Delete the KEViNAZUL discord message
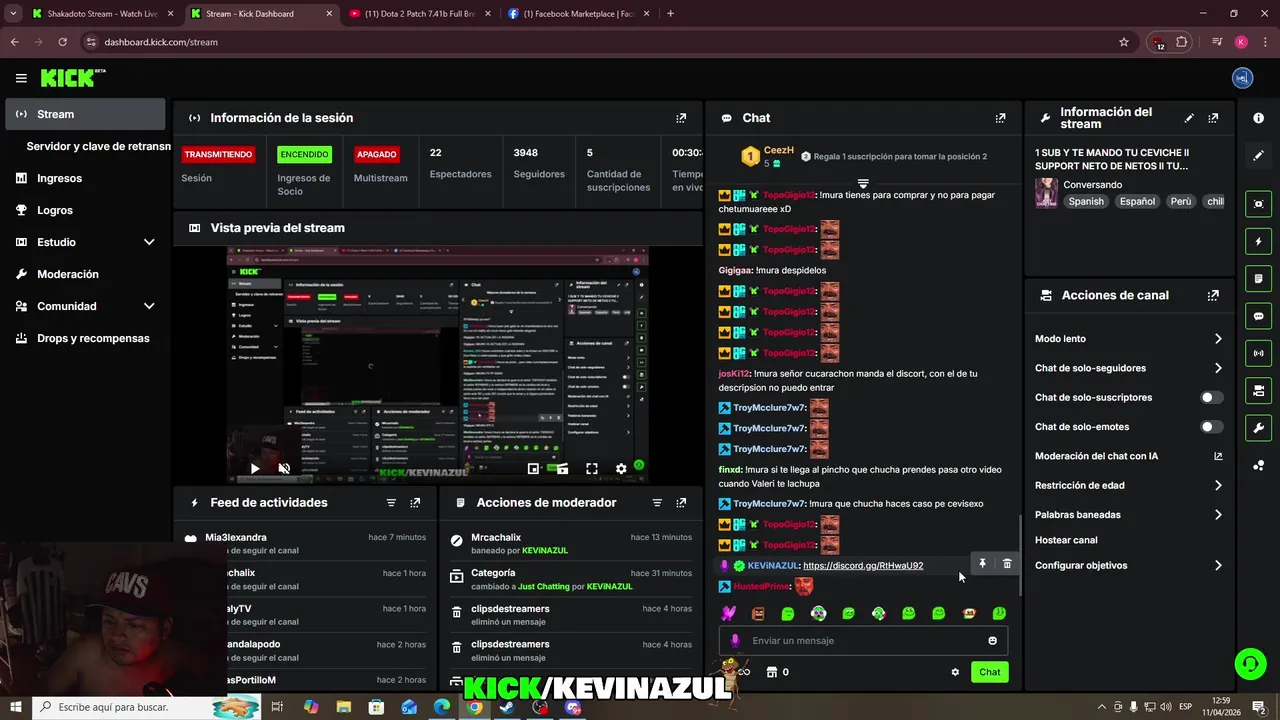This screenshot has height=720, width=1280. click(1007, 564)
